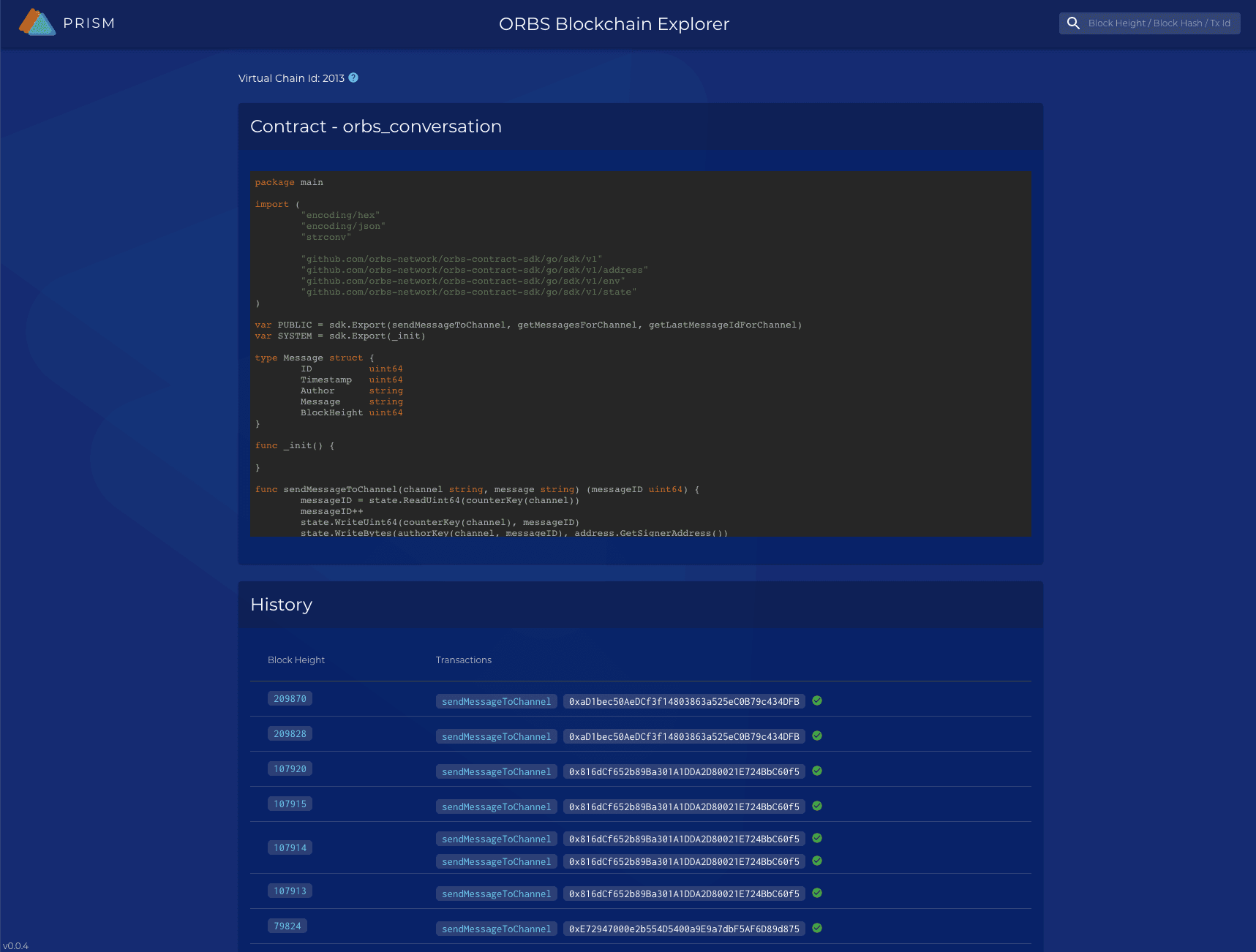Image resolution: width=1256 pixels, height=952 pixels.
Task: Click the "encoding/json" import line
Action: pyautogui.click(x=343, y=227)
